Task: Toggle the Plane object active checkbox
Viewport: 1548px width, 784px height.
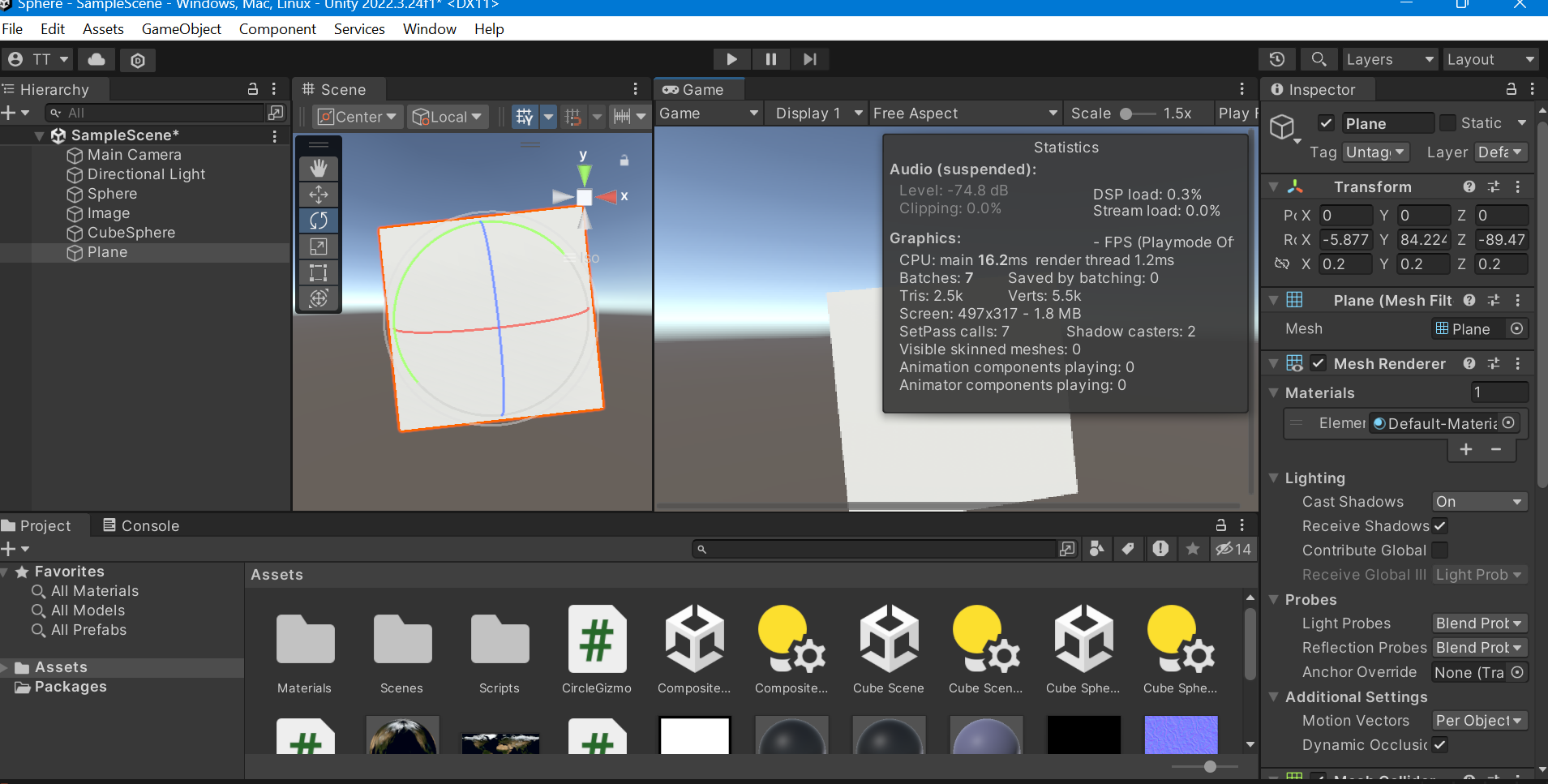Action: [x=1327, y=123]
